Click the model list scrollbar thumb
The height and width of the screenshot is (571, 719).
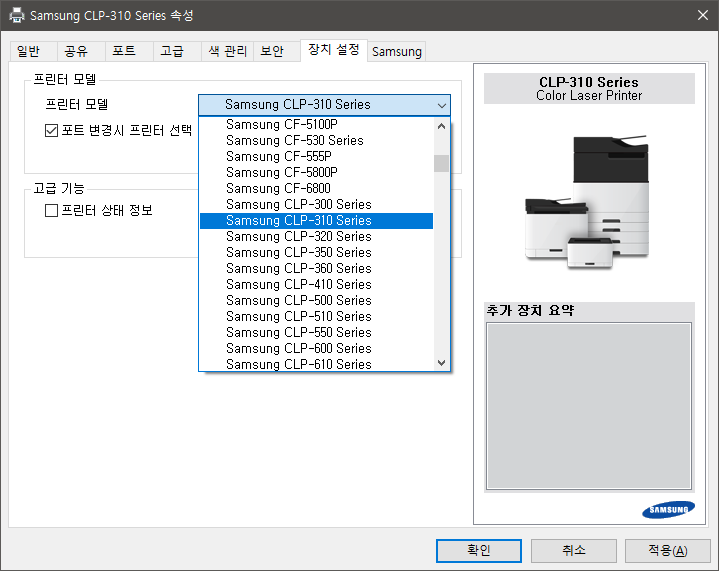click(x=441, y=163)
